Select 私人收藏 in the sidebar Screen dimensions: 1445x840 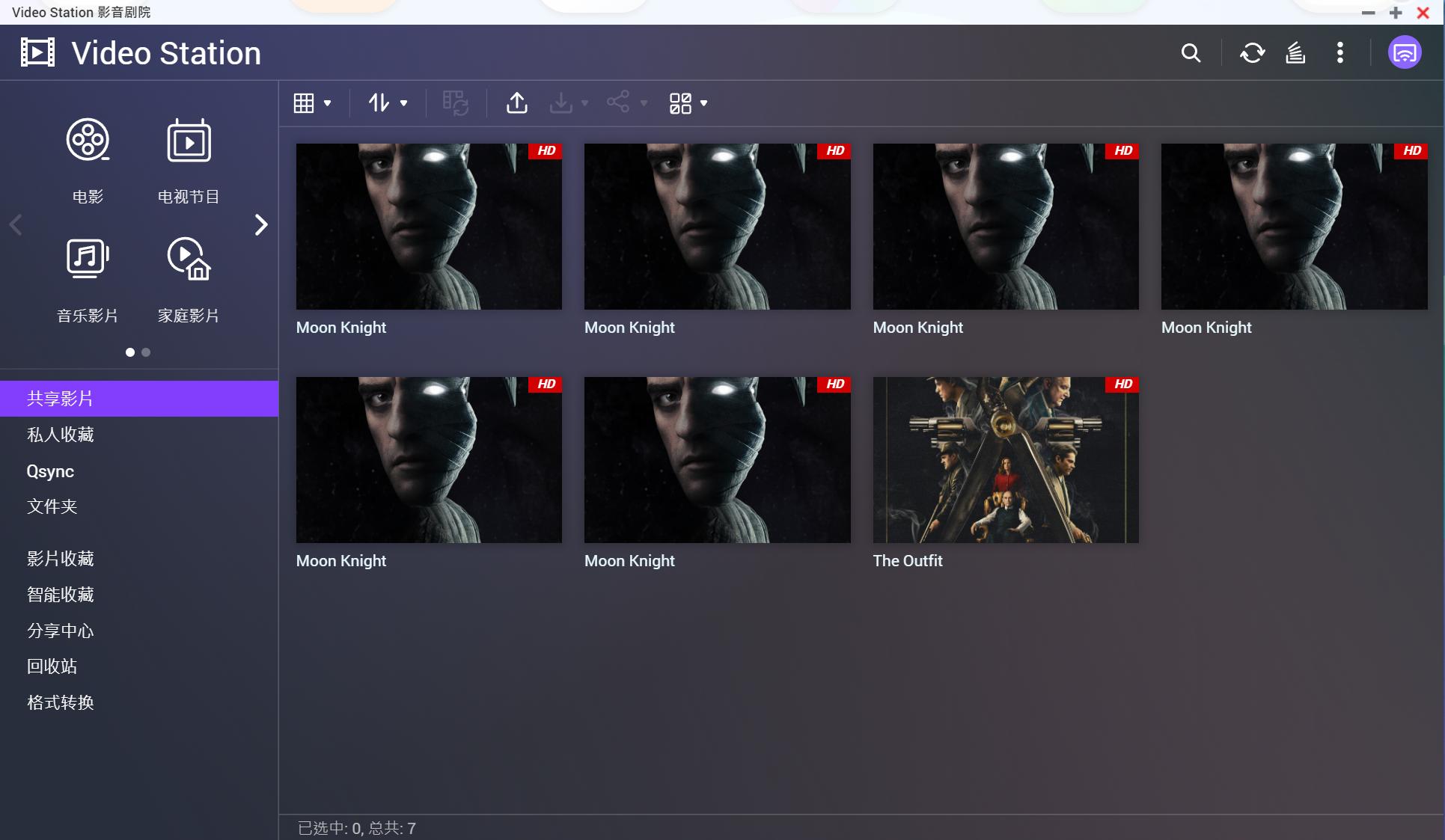click(x=60, y=435)
